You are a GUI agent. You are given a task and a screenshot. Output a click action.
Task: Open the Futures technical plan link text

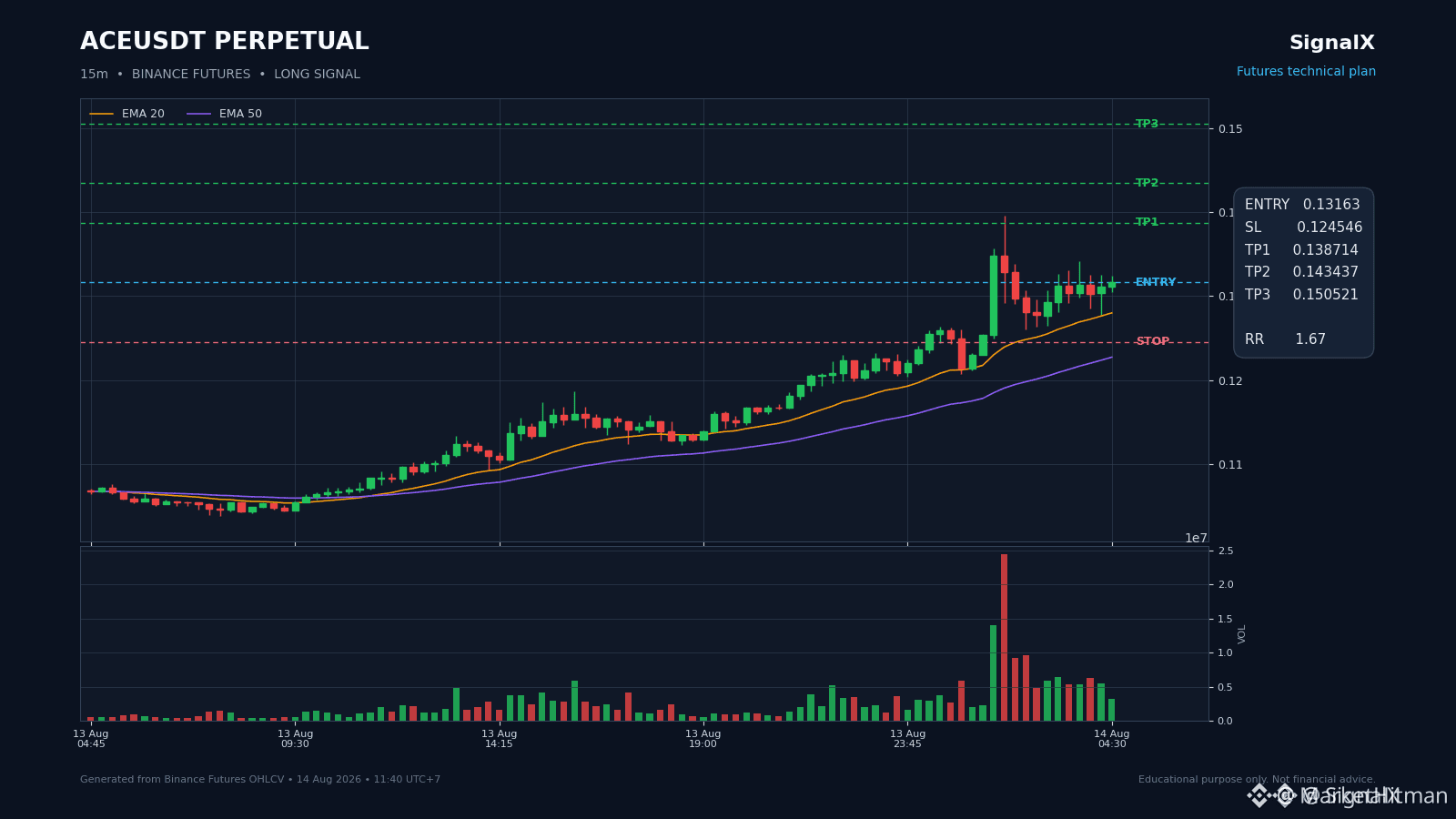point(1306,72)
